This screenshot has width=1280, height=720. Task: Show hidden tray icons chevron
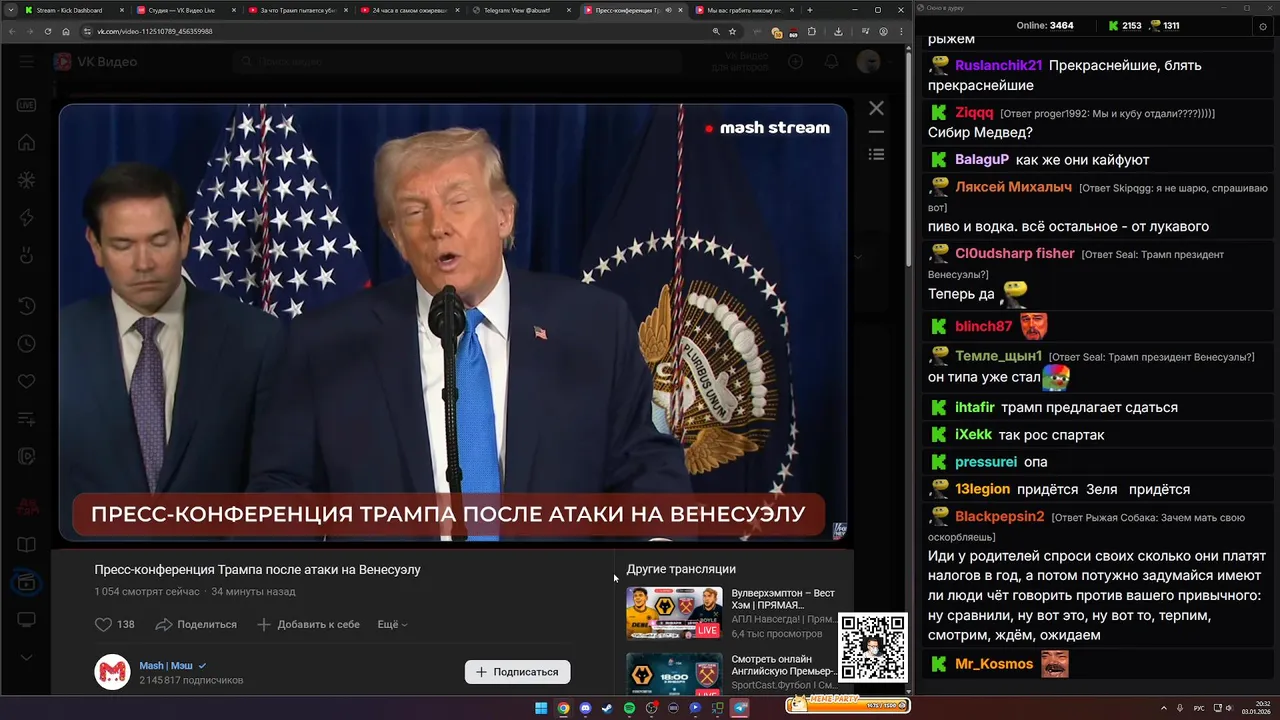tap(1164, 708)
